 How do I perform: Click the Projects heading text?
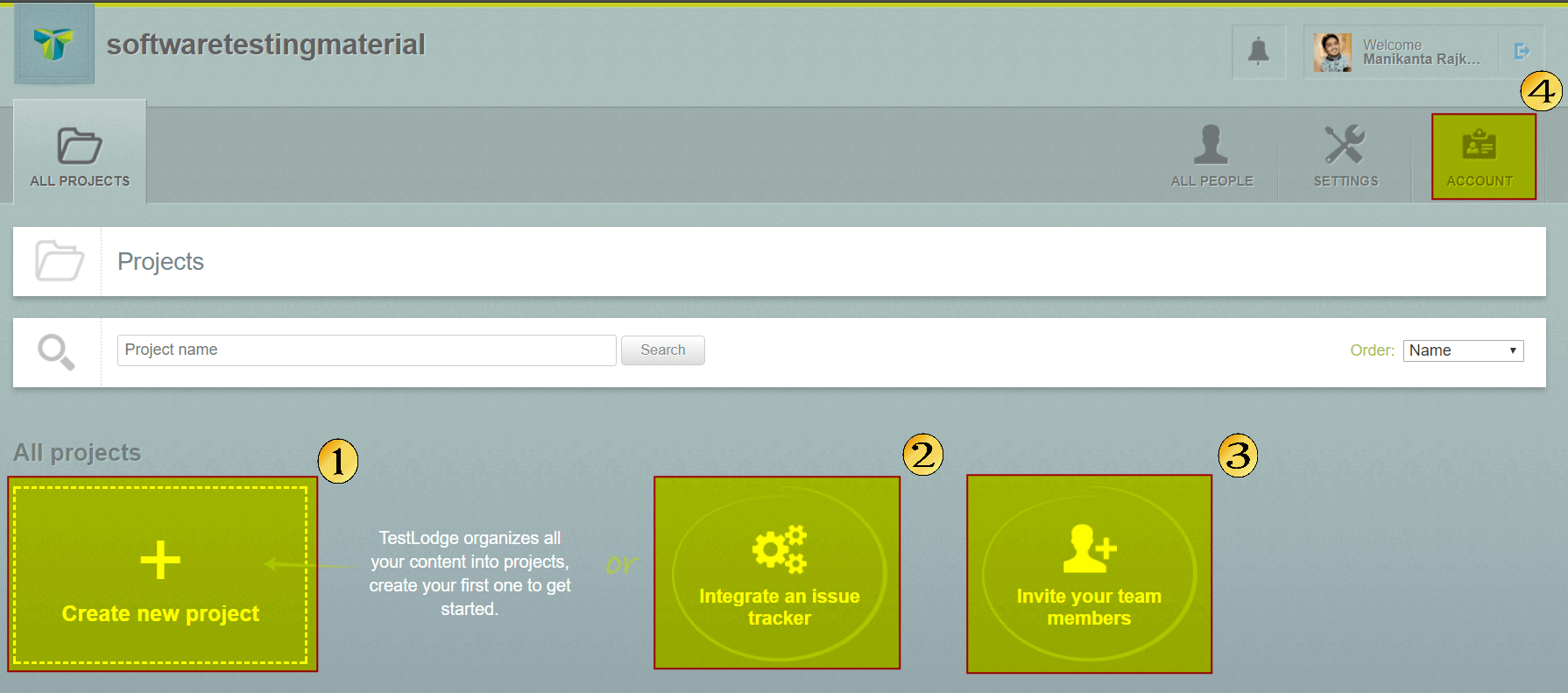[160, 261]
